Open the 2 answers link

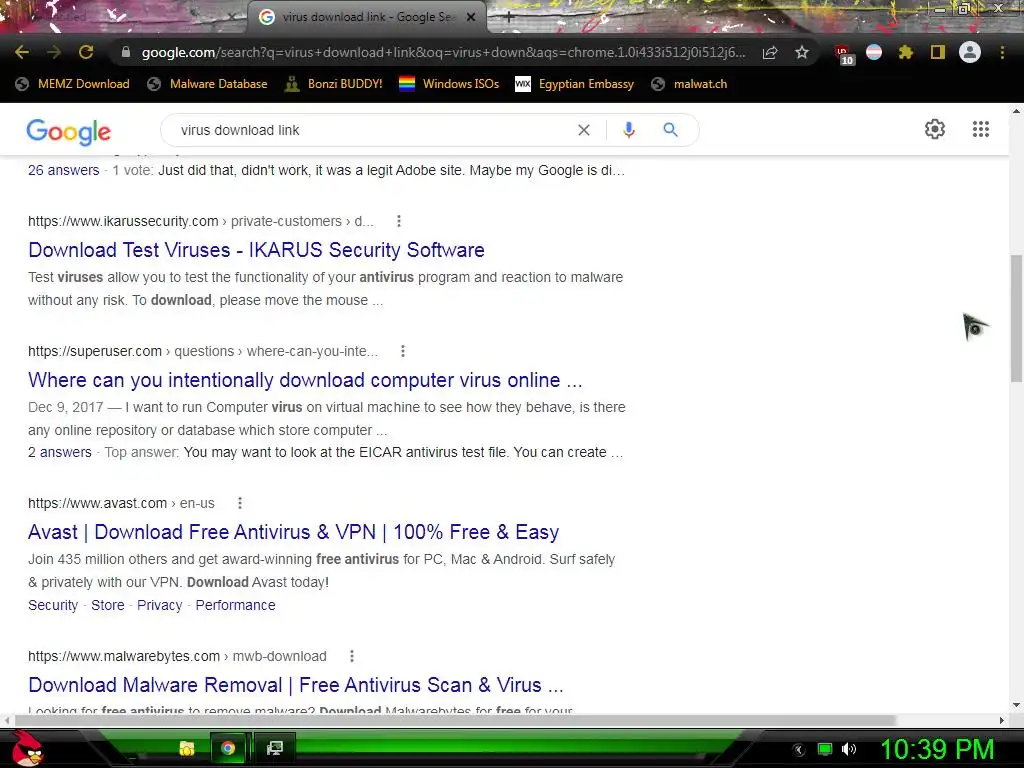coord(59,453)
